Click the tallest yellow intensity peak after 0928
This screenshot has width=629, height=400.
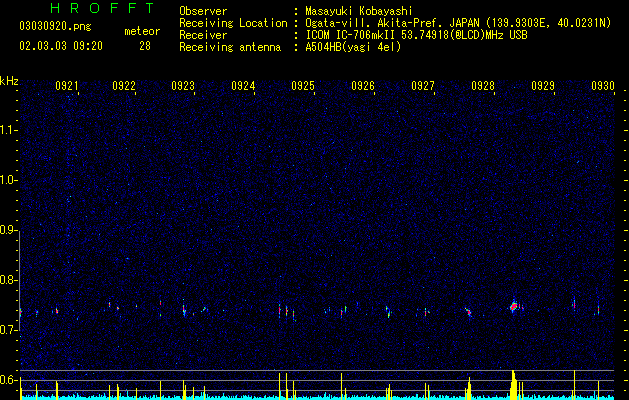pos(513,384)
